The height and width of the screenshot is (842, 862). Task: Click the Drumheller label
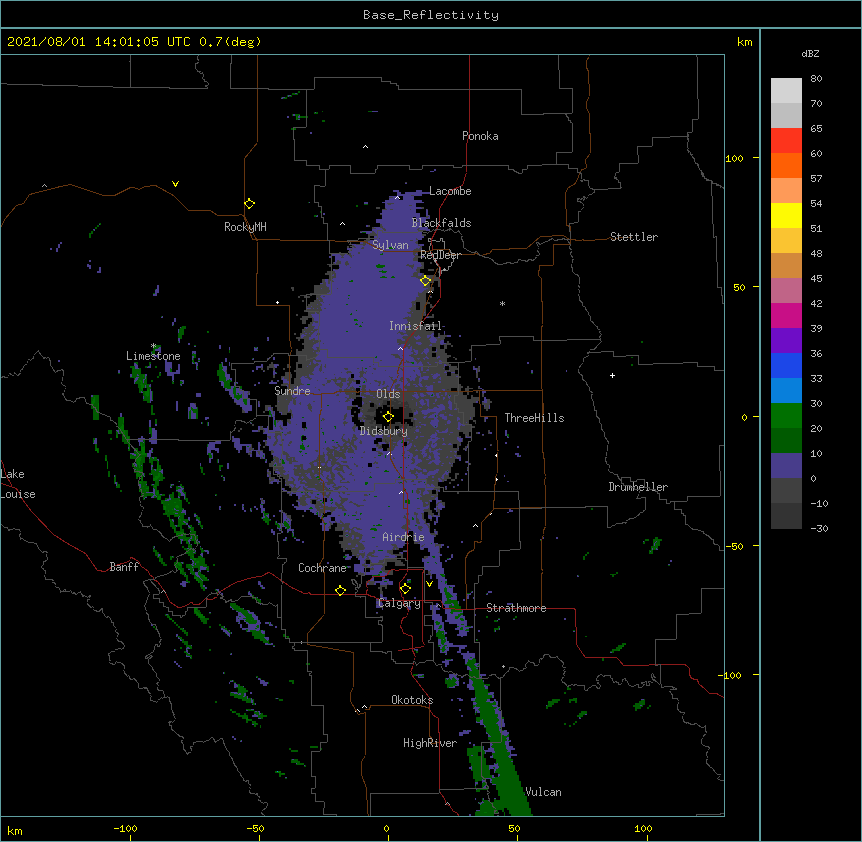click(638, 487)
